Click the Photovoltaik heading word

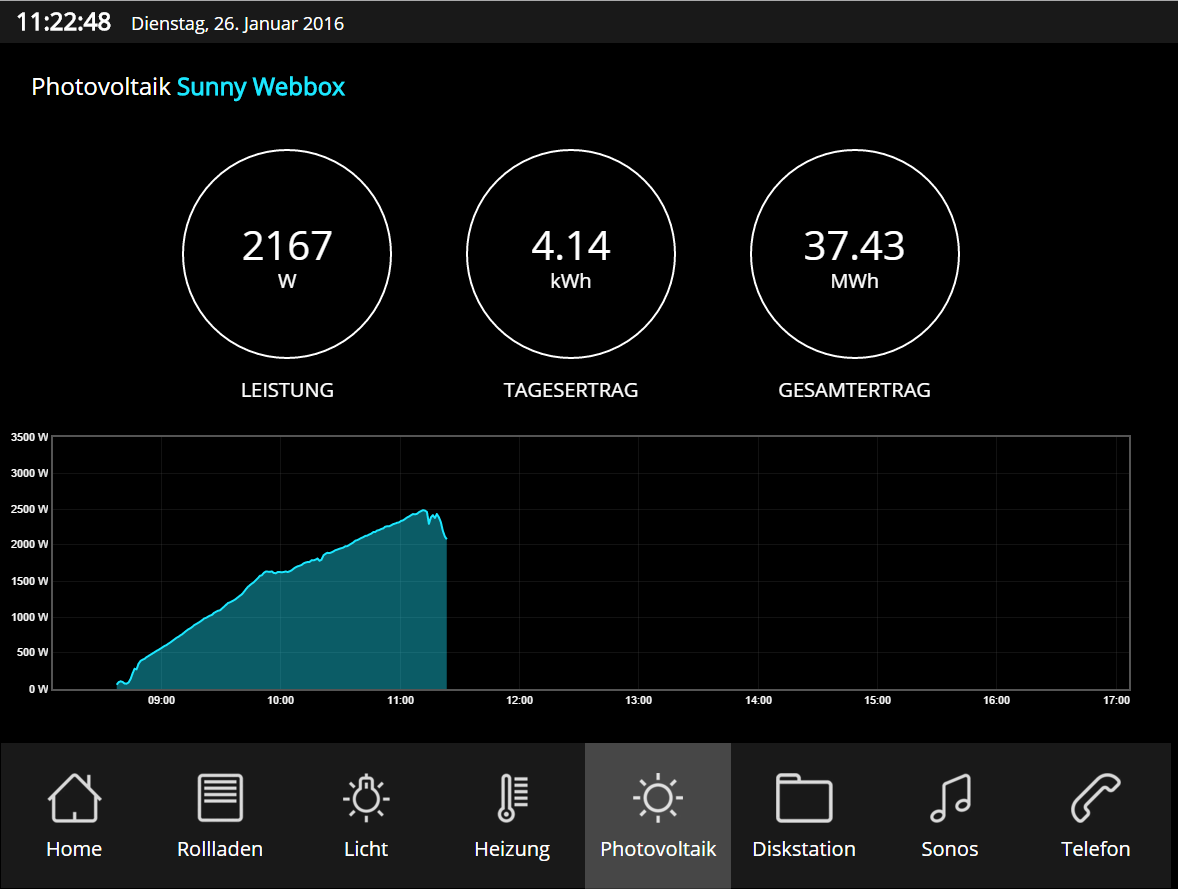pos(101,86)
